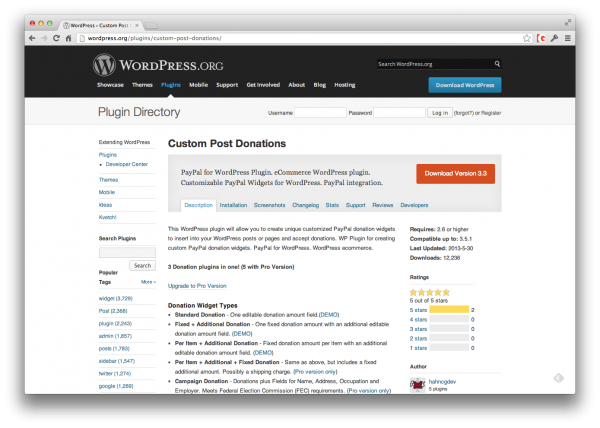
Task: Click the yellow 5 stars rating bar
Action: (x=449, y=309)
